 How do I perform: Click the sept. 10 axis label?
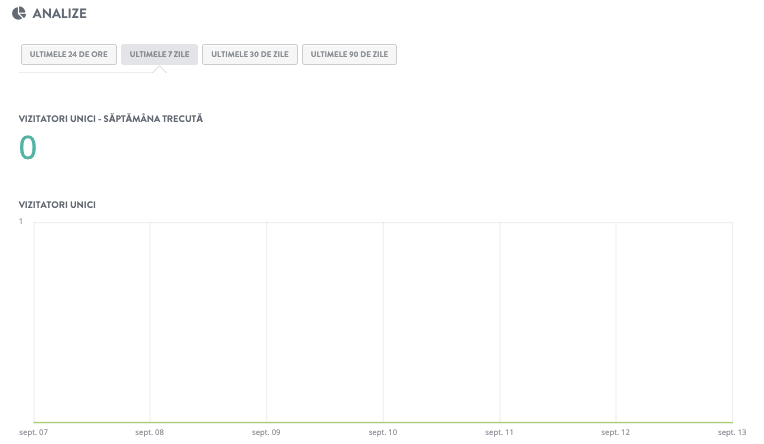point(383,432)
